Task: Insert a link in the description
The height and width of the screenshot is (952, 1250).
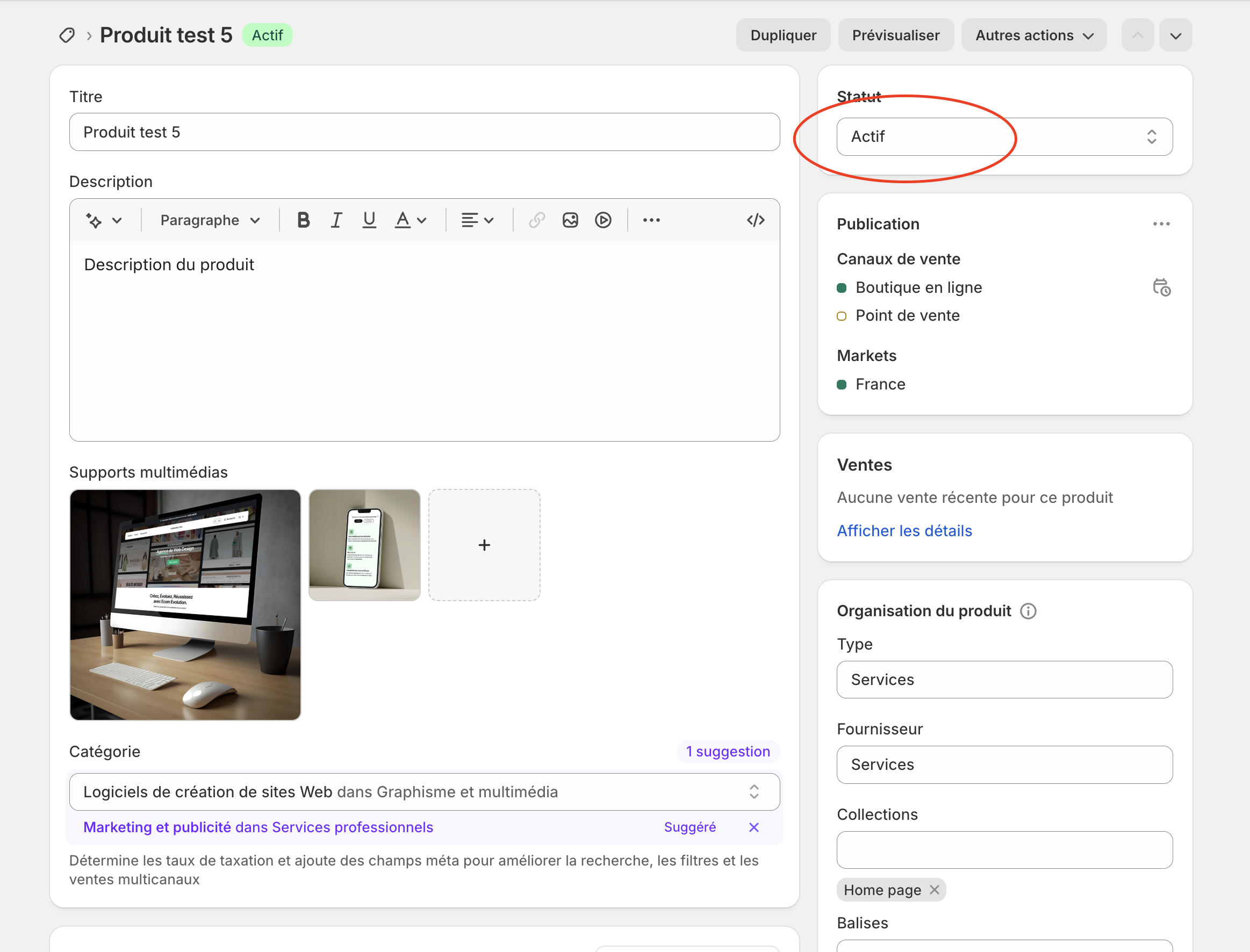Action: tap(536, 220)
